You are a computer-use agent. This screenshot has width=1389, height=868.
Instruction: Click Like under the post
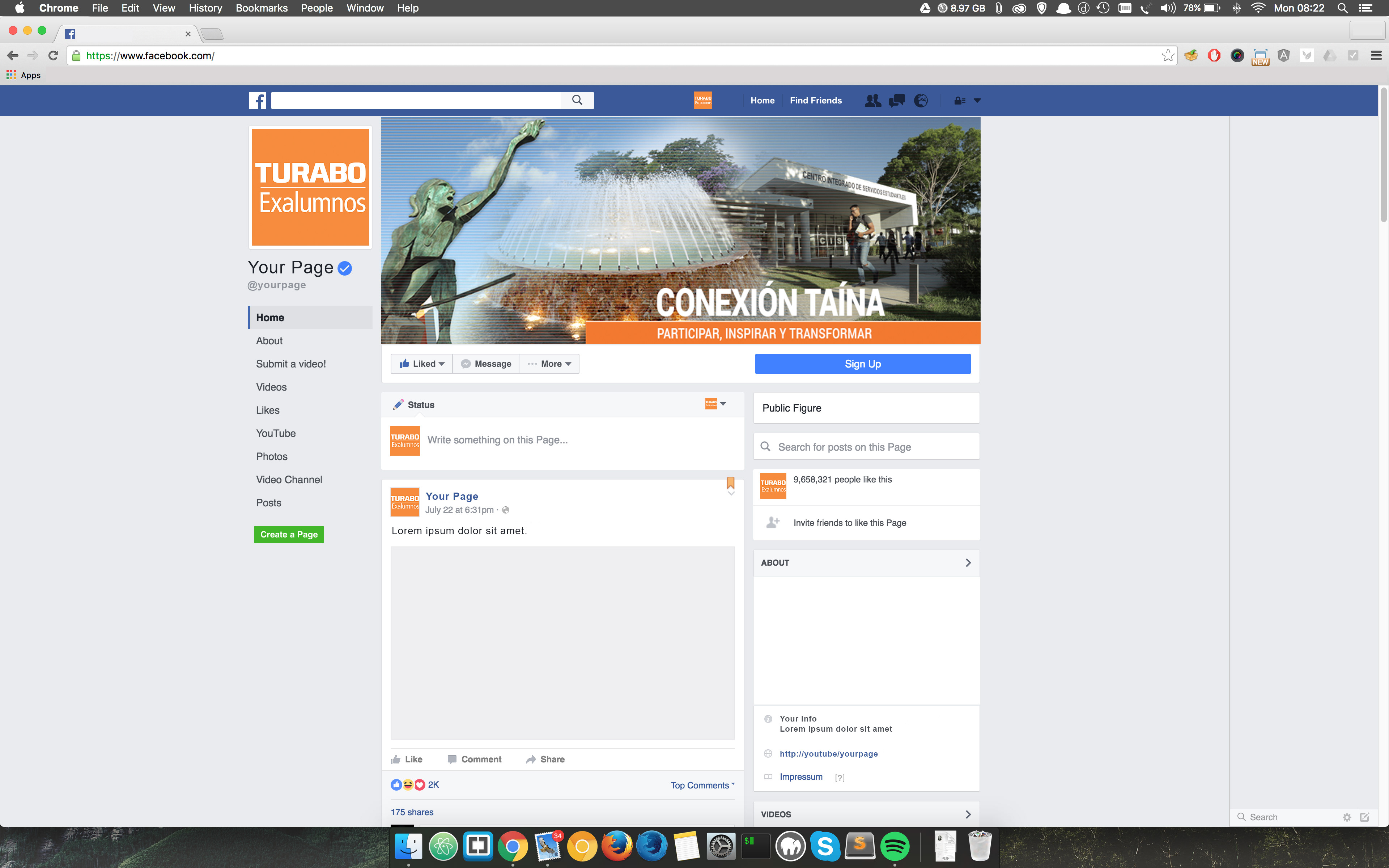click(x=407, y=759)
